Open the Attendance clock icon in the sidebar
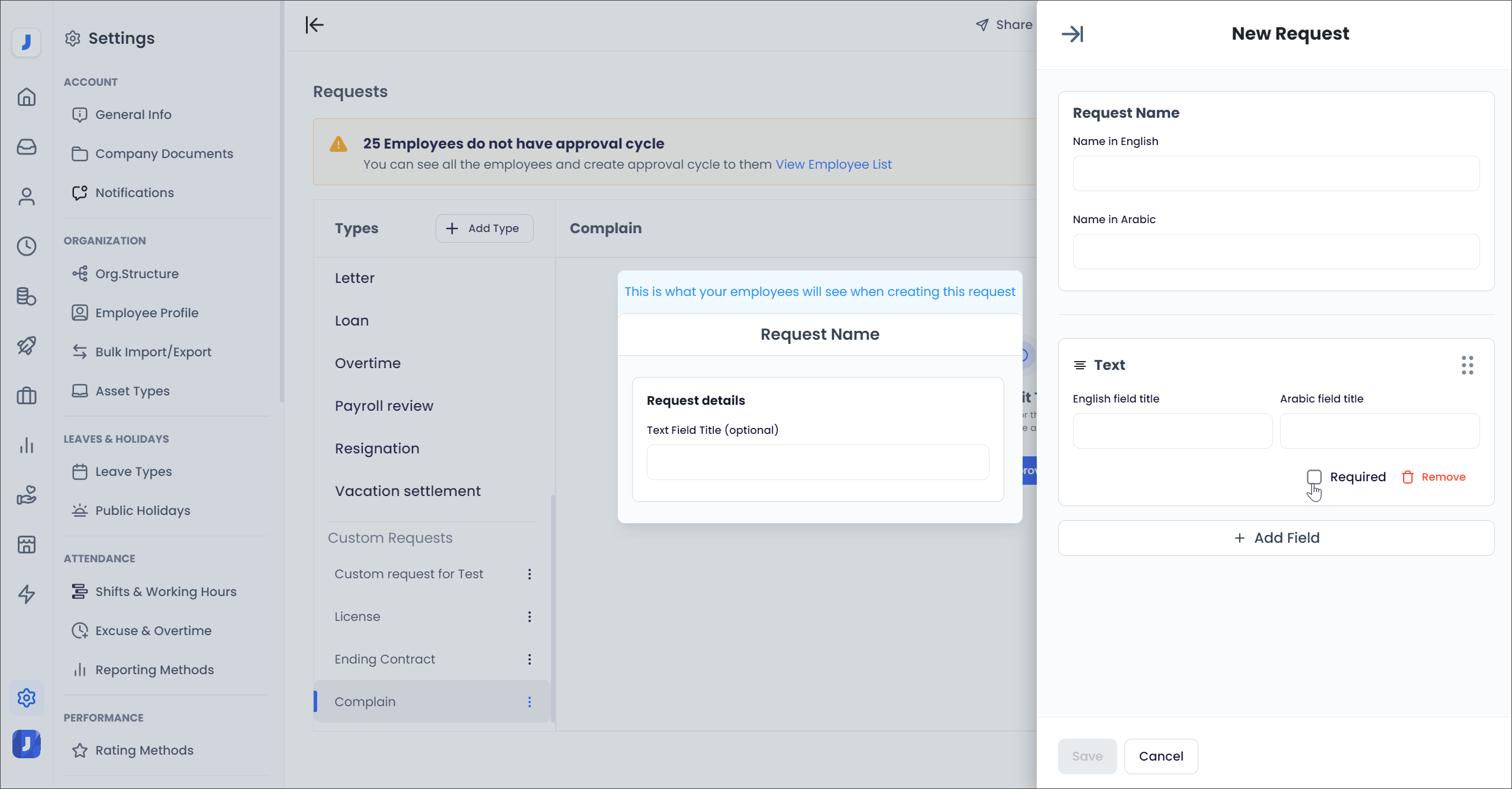The height and width of the screenshot is (789, 1512). (x=27, y=247)
